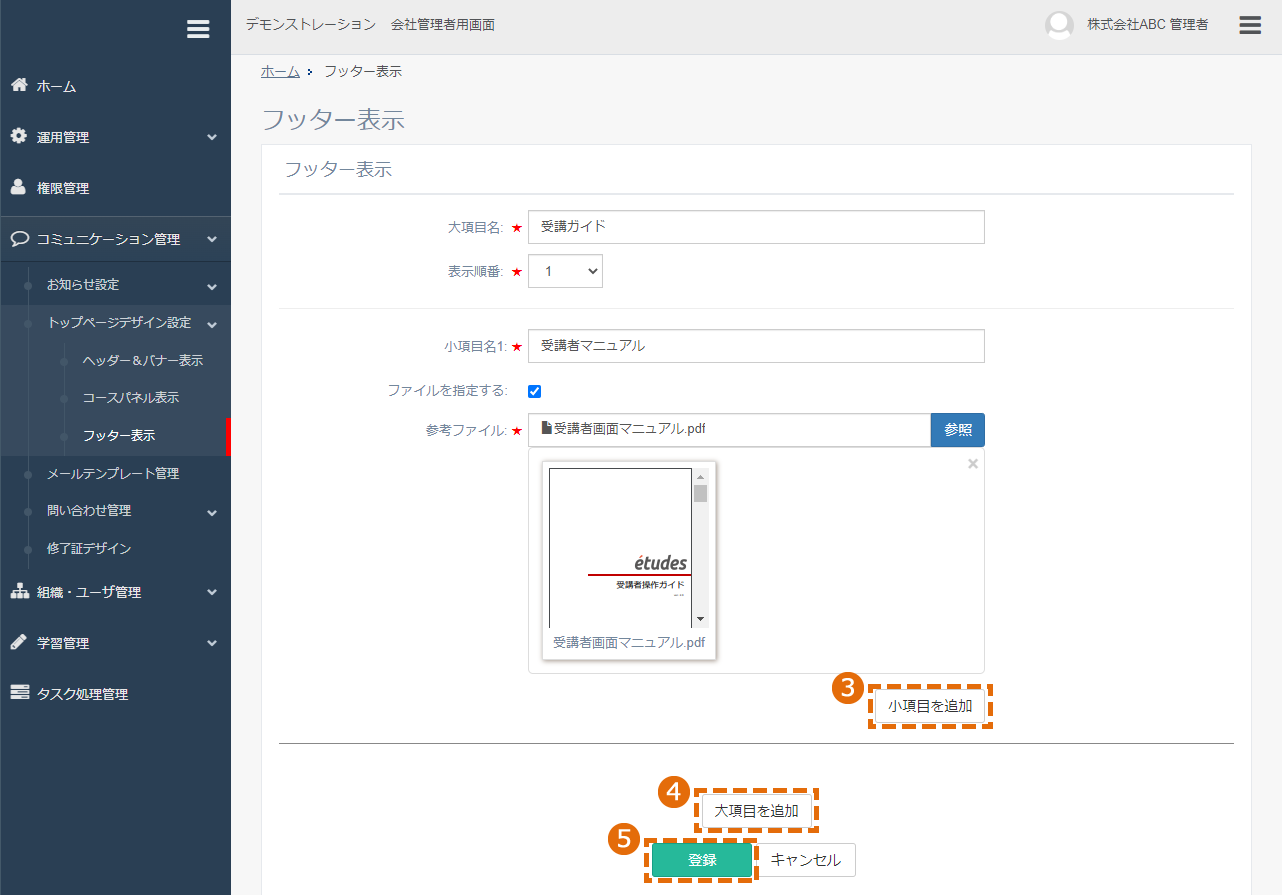The width and height of the screenshot is (1282, 895).
Task: Expand the 組織・ユーザ管理 chevron
Action: [x=212, y=592]
